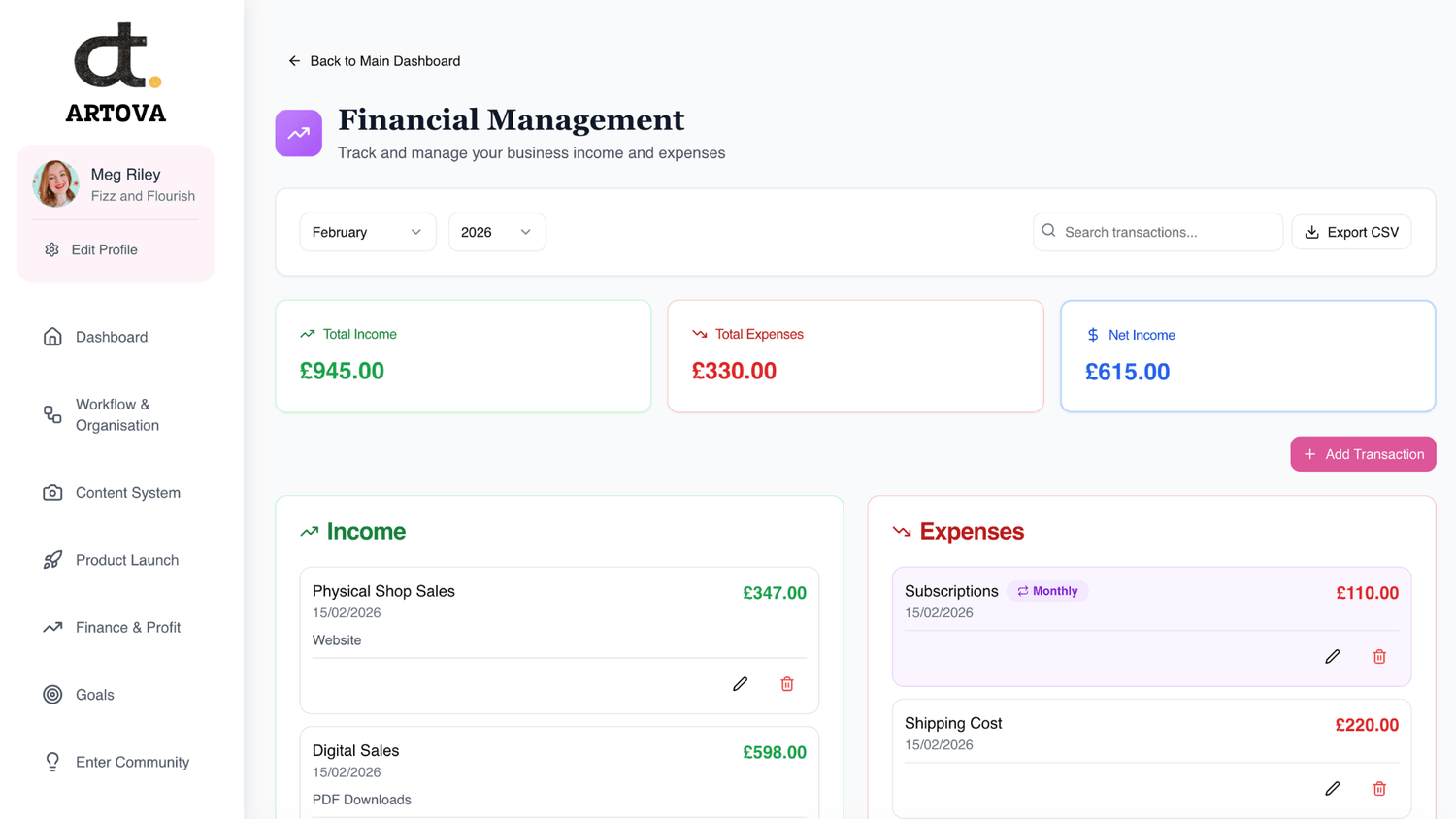Open Edit Profile link
Viewport: 1456px width, 819px height.
tap(104, 249)
